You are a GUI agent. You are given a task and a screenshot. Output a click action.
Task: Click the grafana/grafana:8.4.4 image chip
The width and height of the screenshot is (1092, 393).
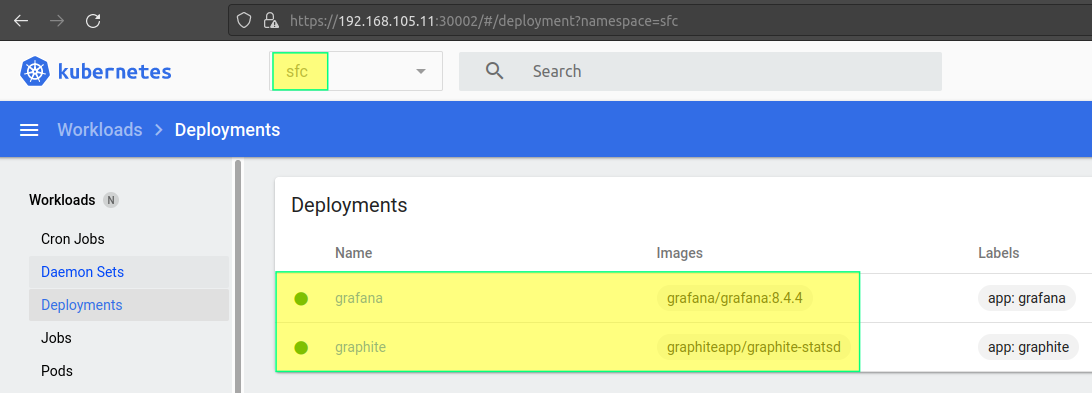(x=735, y=298)
